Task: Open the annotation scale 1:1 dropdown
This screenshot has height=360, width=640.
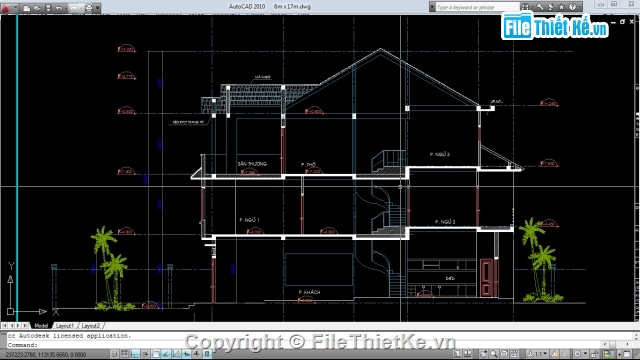Action: point(538,354)
